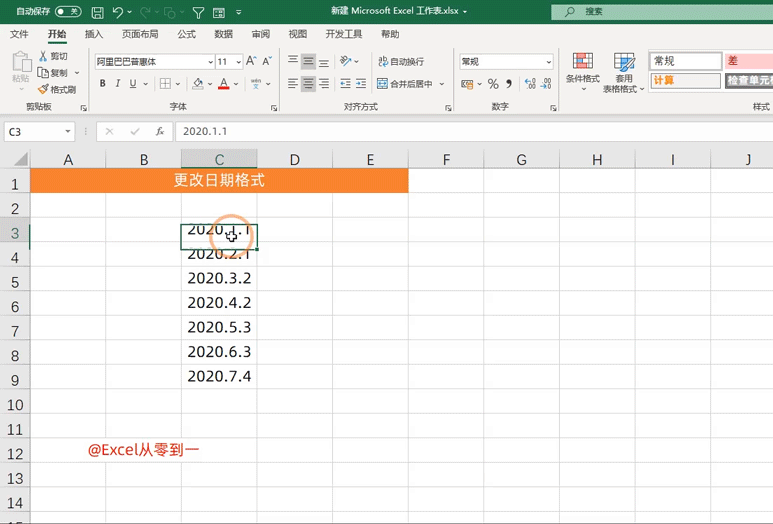
Task: Click the formula bar showing 2020.1.1
Action: point(473,132)
